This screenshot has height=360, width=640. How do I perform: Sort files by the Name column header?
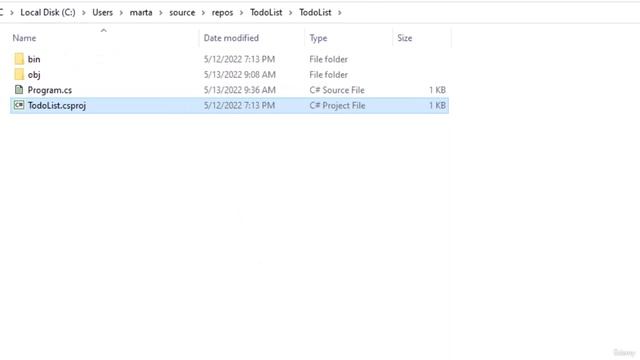(24, 38)
